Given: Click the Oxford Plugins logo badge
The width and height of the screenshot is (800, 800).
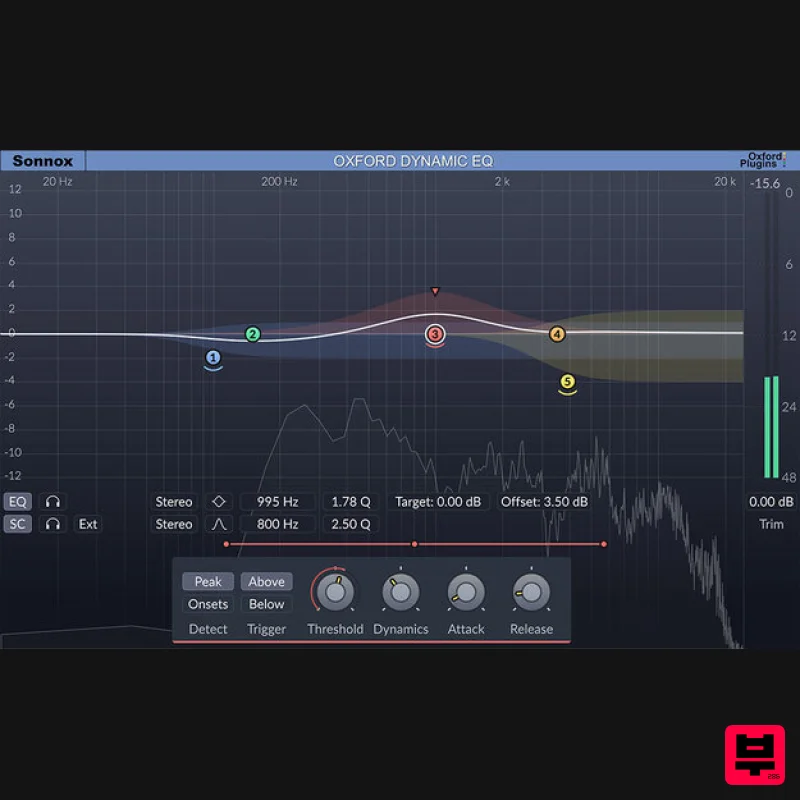Looking at the screenshot, I should click(764, 160).
